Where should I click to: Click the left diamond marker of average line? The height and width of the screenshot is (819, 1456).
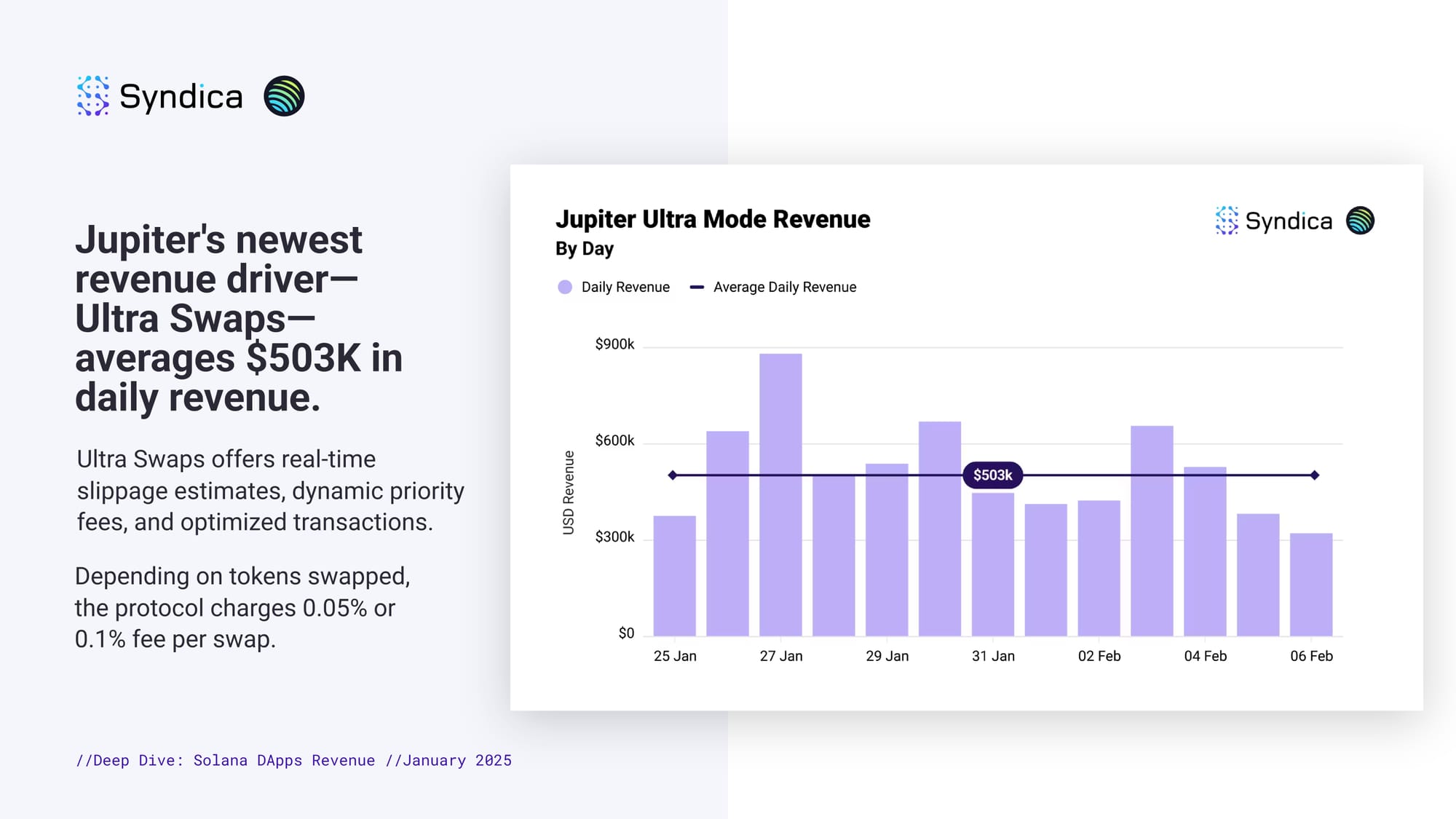tap(673, 475)
